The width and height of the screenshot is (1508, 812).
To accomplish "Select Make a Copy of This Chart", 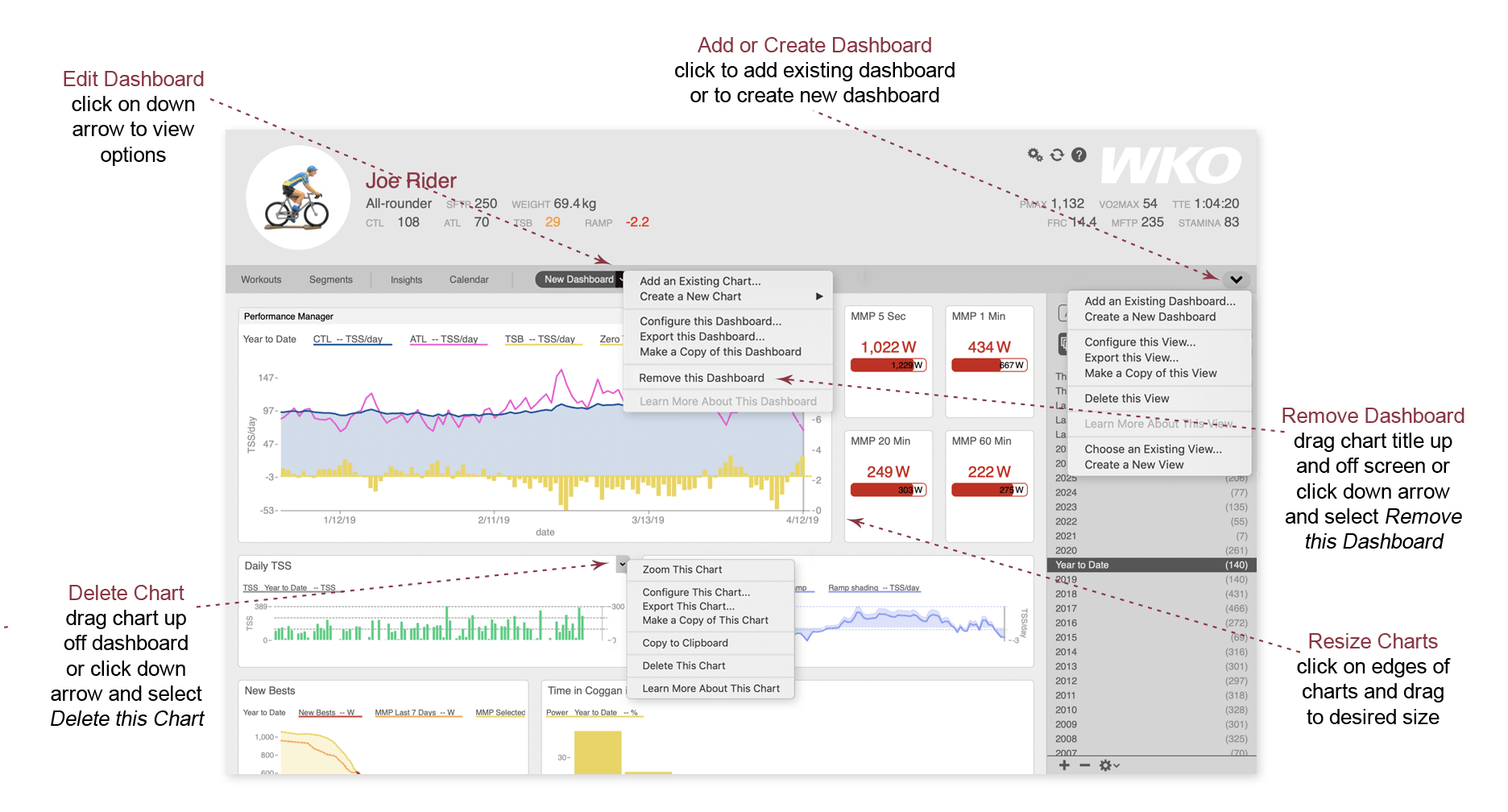I will coord(706,620).
